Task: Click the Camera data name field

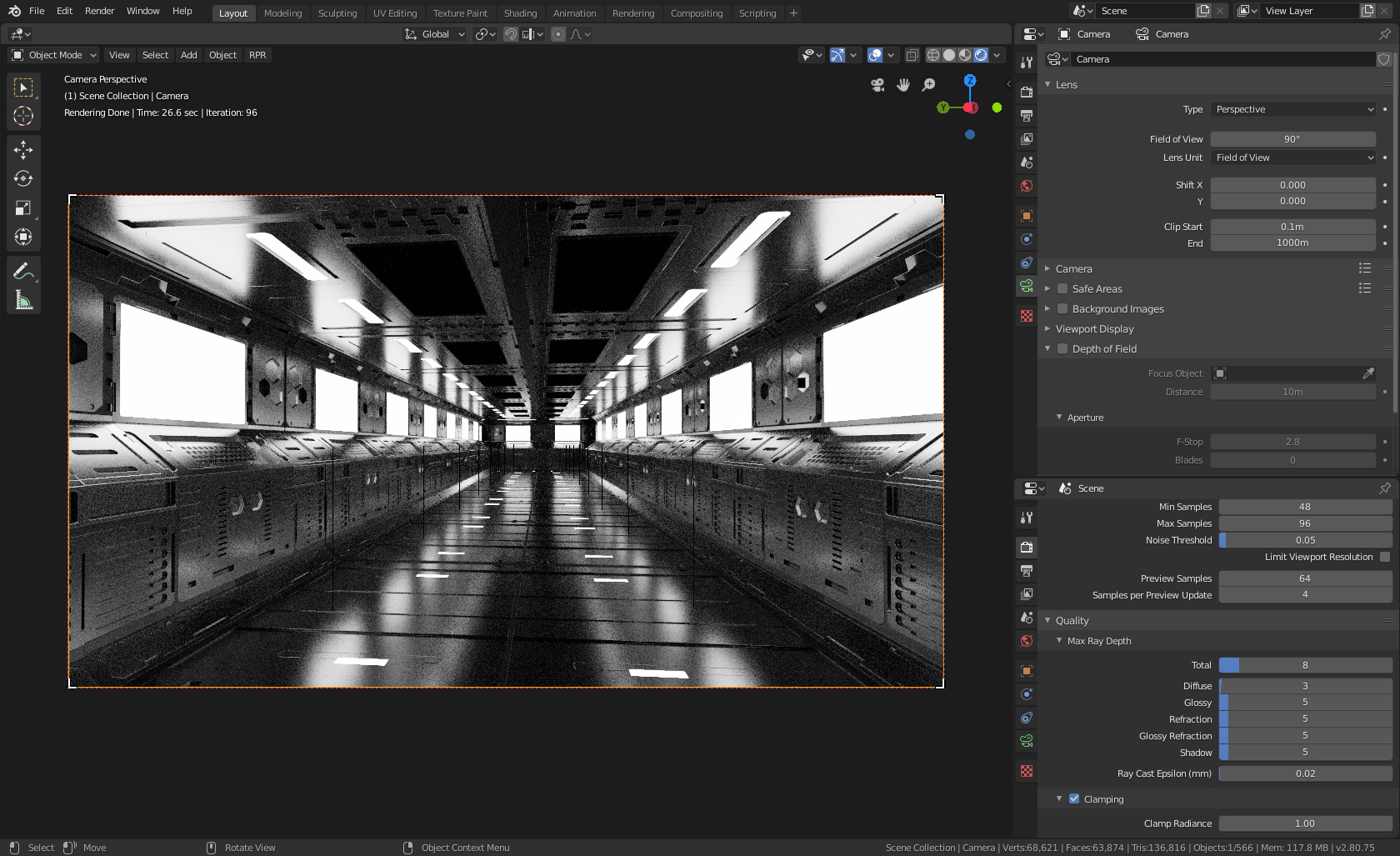Action: pyautogui.click(x=1223, y=59)
